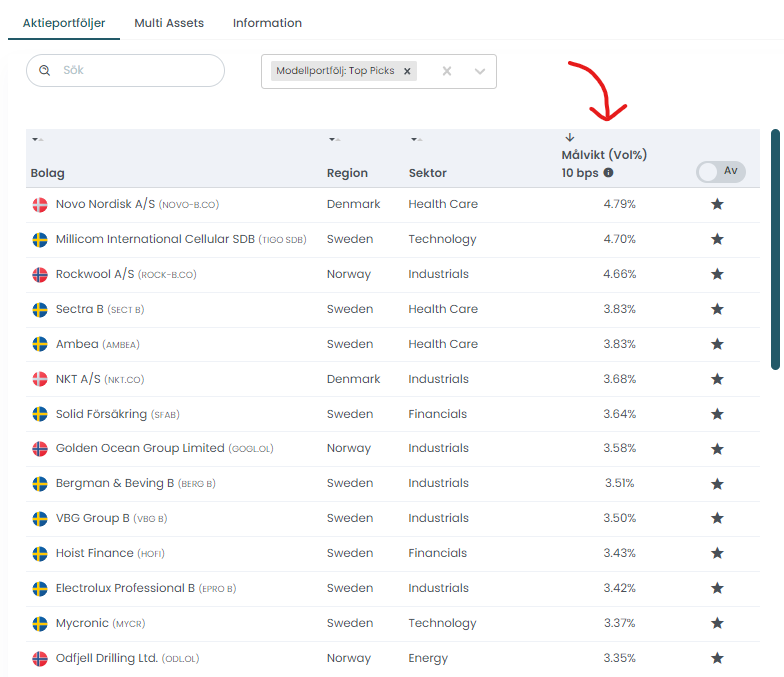Click the star for Mycronic row

[717, 623]
